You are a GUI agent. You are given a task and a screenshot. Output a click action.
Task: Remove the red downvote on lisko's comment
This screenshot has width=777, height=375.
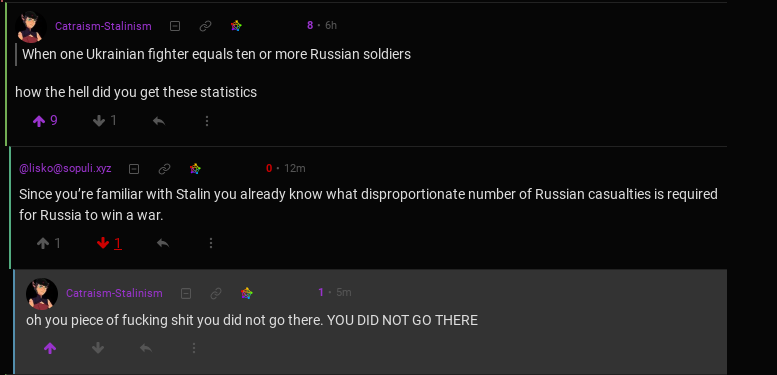109,243
